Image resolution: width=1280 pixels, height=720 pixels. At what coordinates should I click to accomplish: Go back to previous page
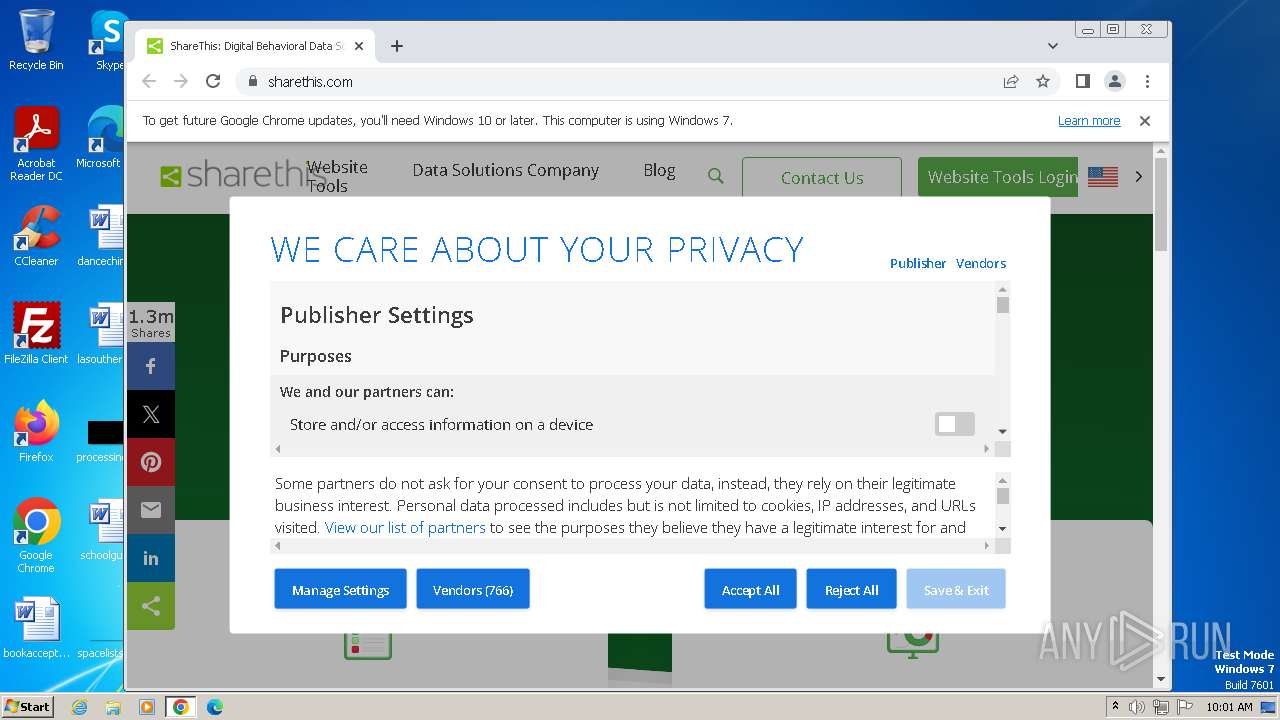[149, 81]
